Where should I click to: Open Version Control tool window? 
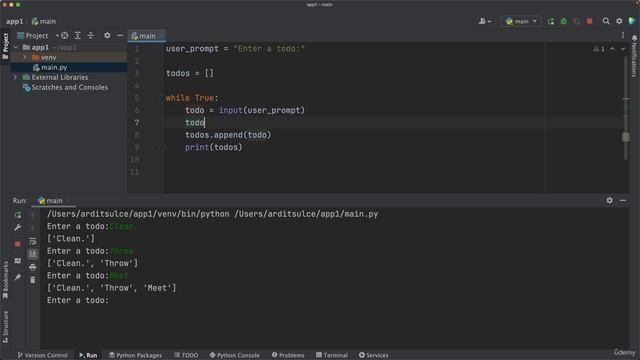point(42,355)
